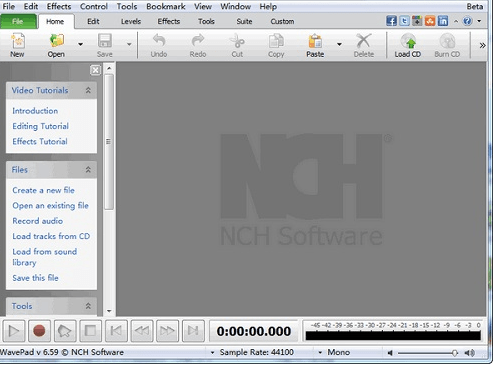Open the Bookmark menu
The width and height of the screenshot is (496, 371).
(166, 6)
